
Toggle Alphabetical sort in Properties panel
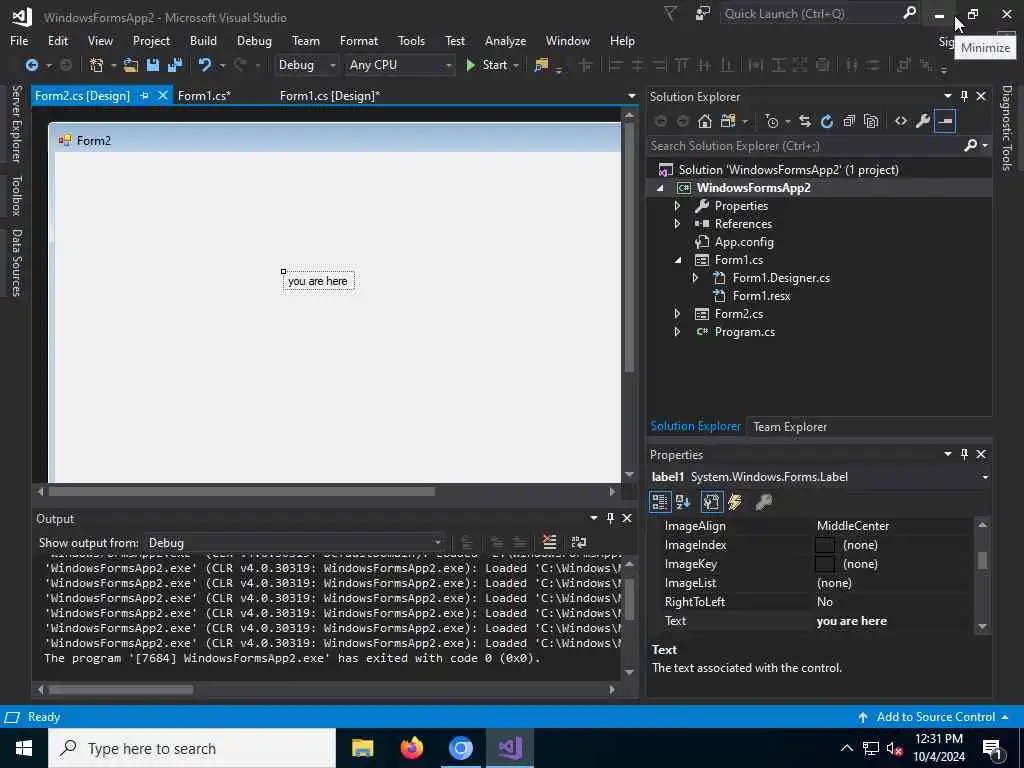pyautogui.click(x=683, y=502)
